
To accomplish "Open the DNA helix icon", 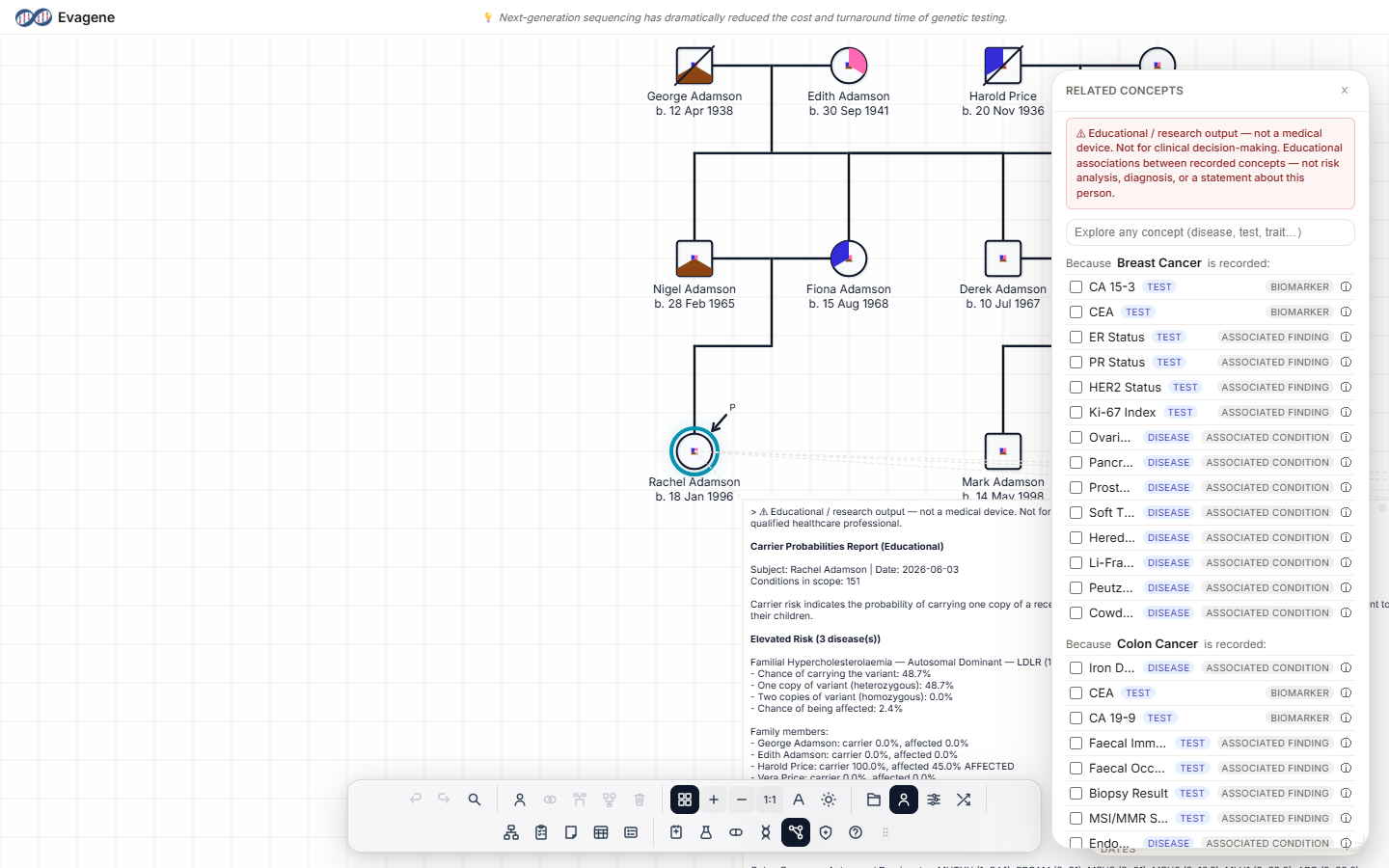I will [766, 832].
